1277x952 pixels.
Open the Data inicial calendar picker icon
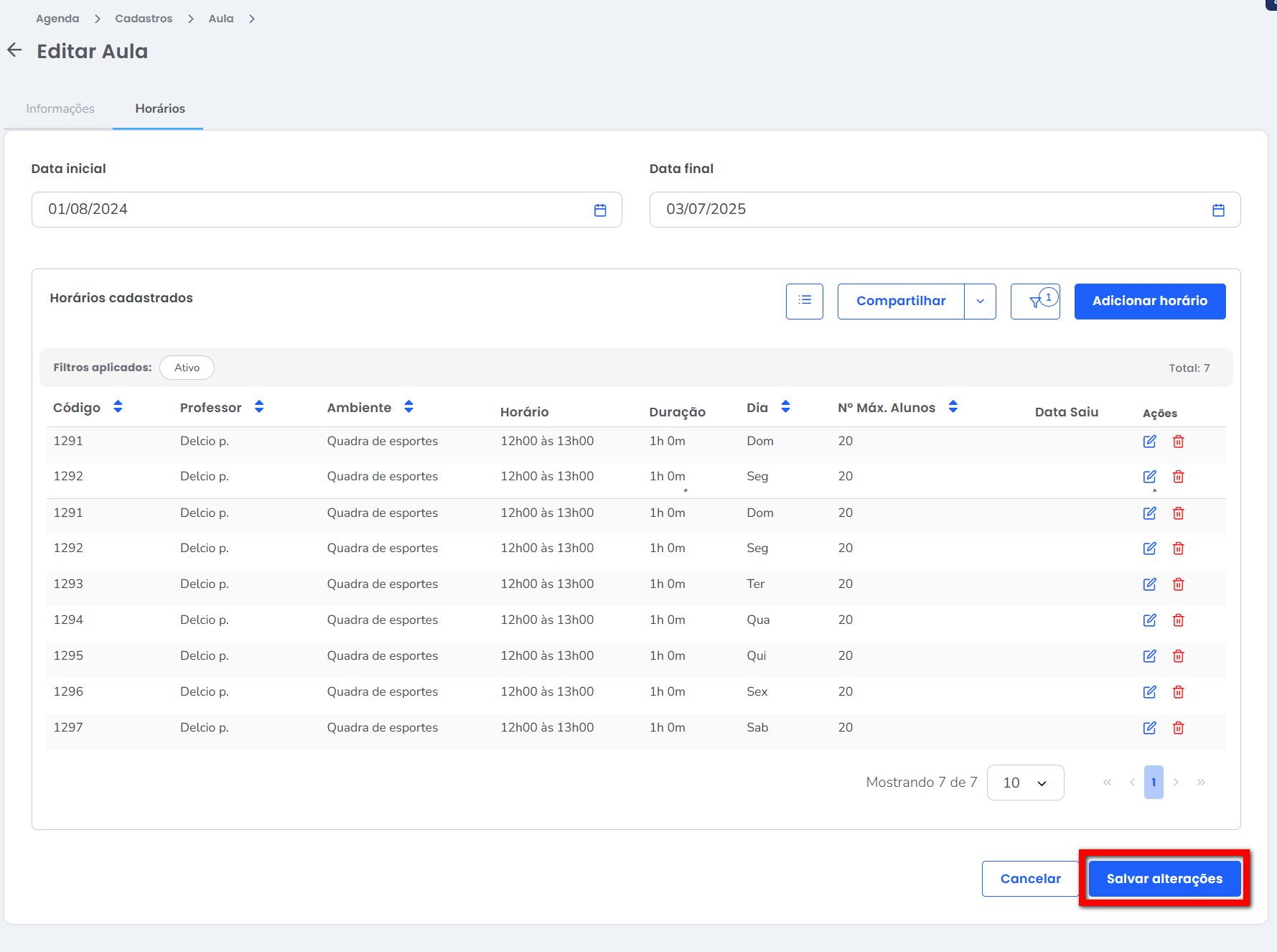[600, 210]
